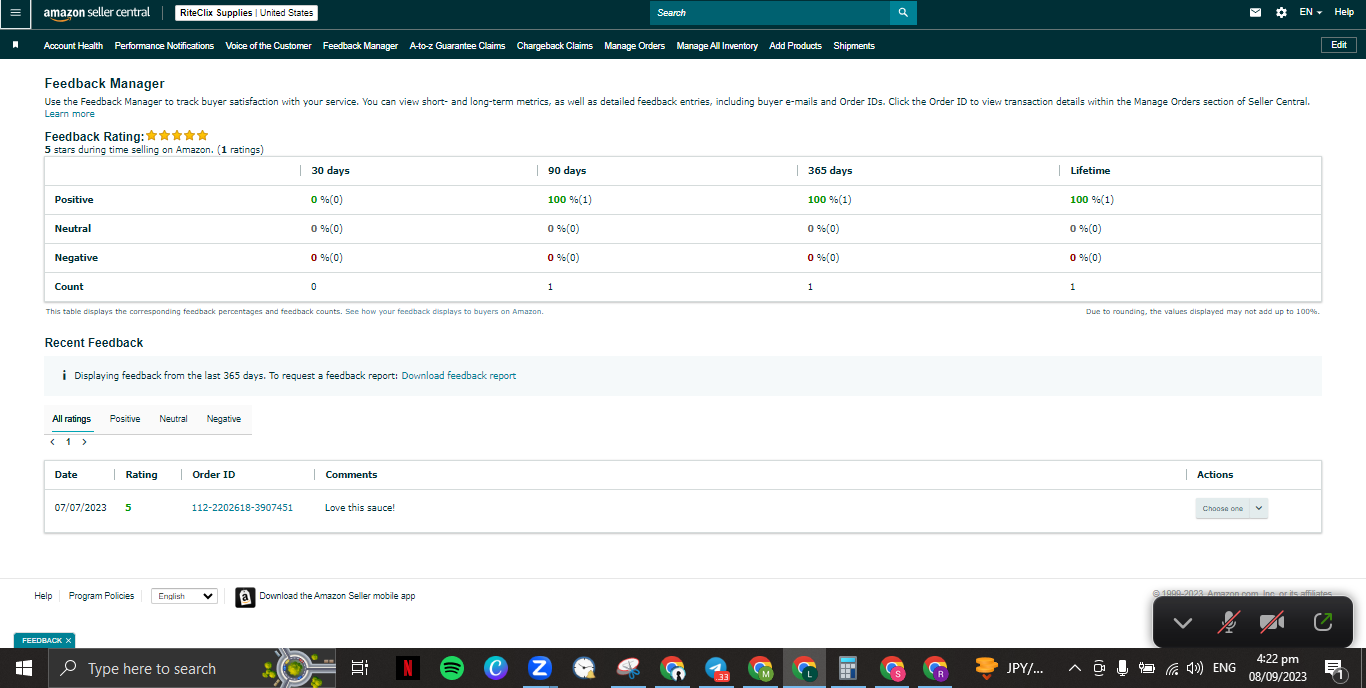Open Task View on the taskbar
Screen dimensions: 1366x688
[x=360, y=668]
